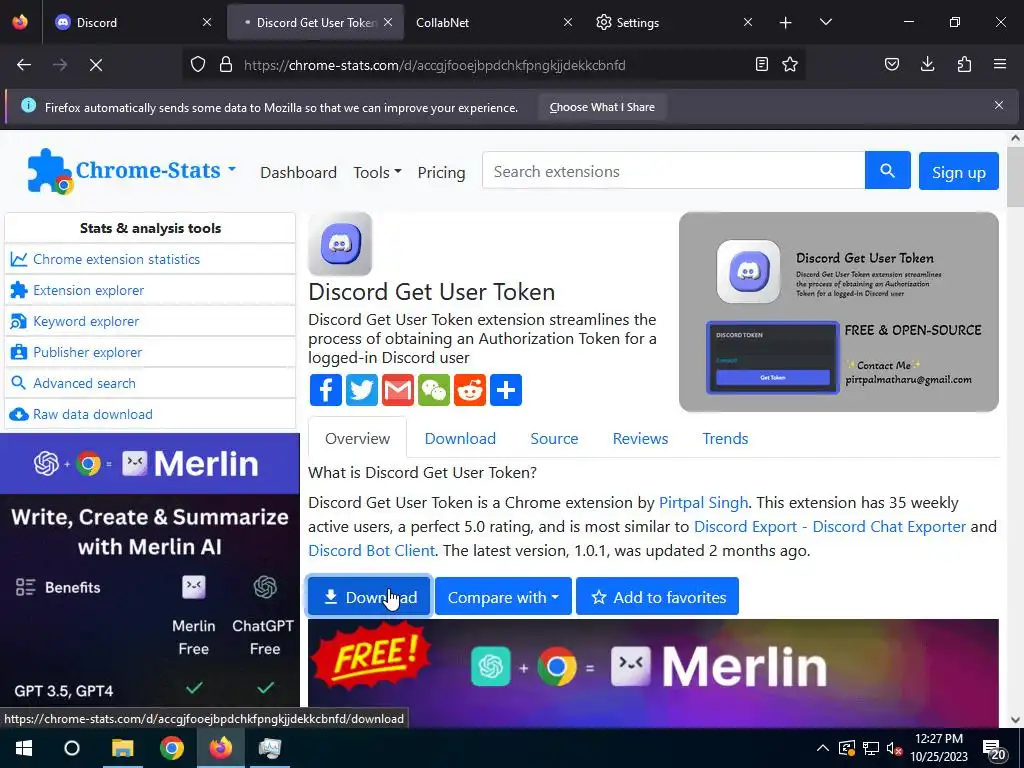
Task: Expand the Chrome-Stats brand dropdown
Action: click(231, 168)
